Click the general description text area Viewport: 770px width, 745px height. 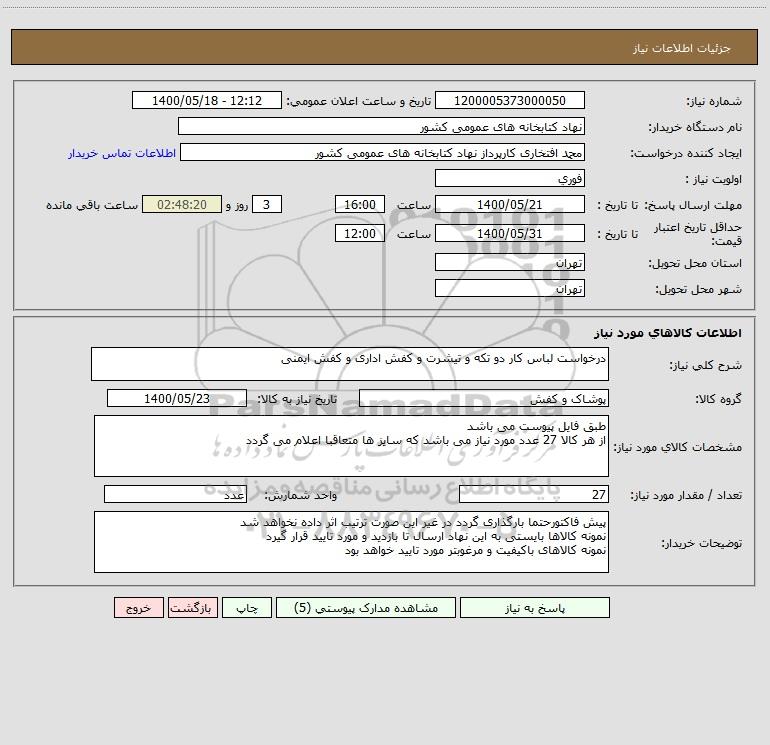(x=350, y=364)
